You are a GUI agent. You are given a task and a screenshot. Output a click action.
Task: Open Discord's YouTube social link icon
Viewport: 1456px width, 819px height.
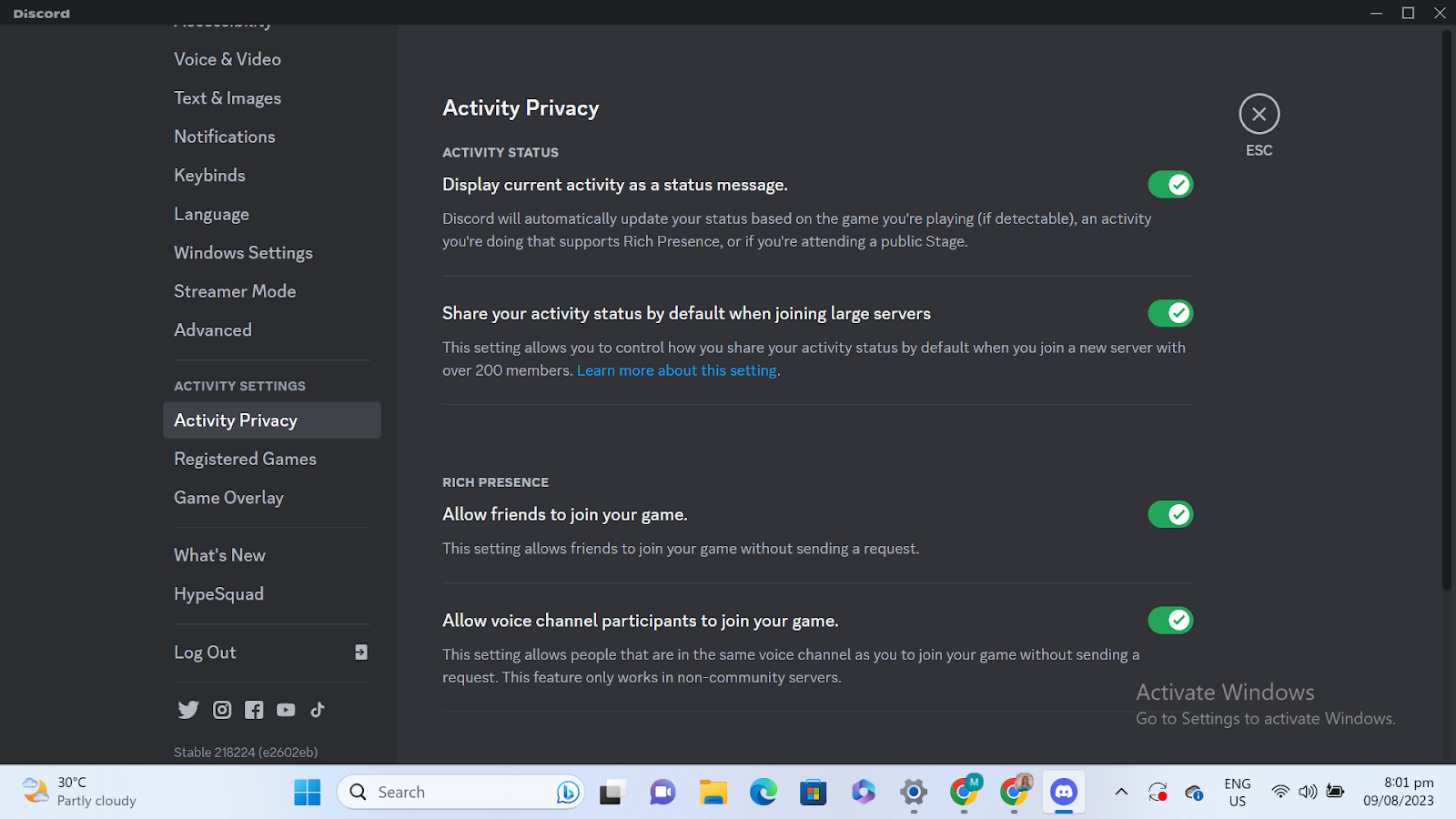[x=286, y=710]
